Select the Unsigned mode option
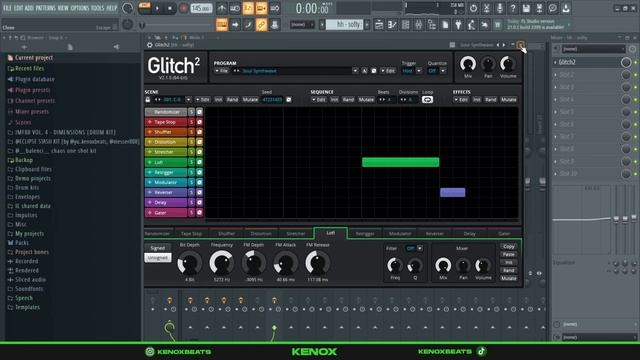Screen dimensions: 640x360 click(x=158, y=258)
